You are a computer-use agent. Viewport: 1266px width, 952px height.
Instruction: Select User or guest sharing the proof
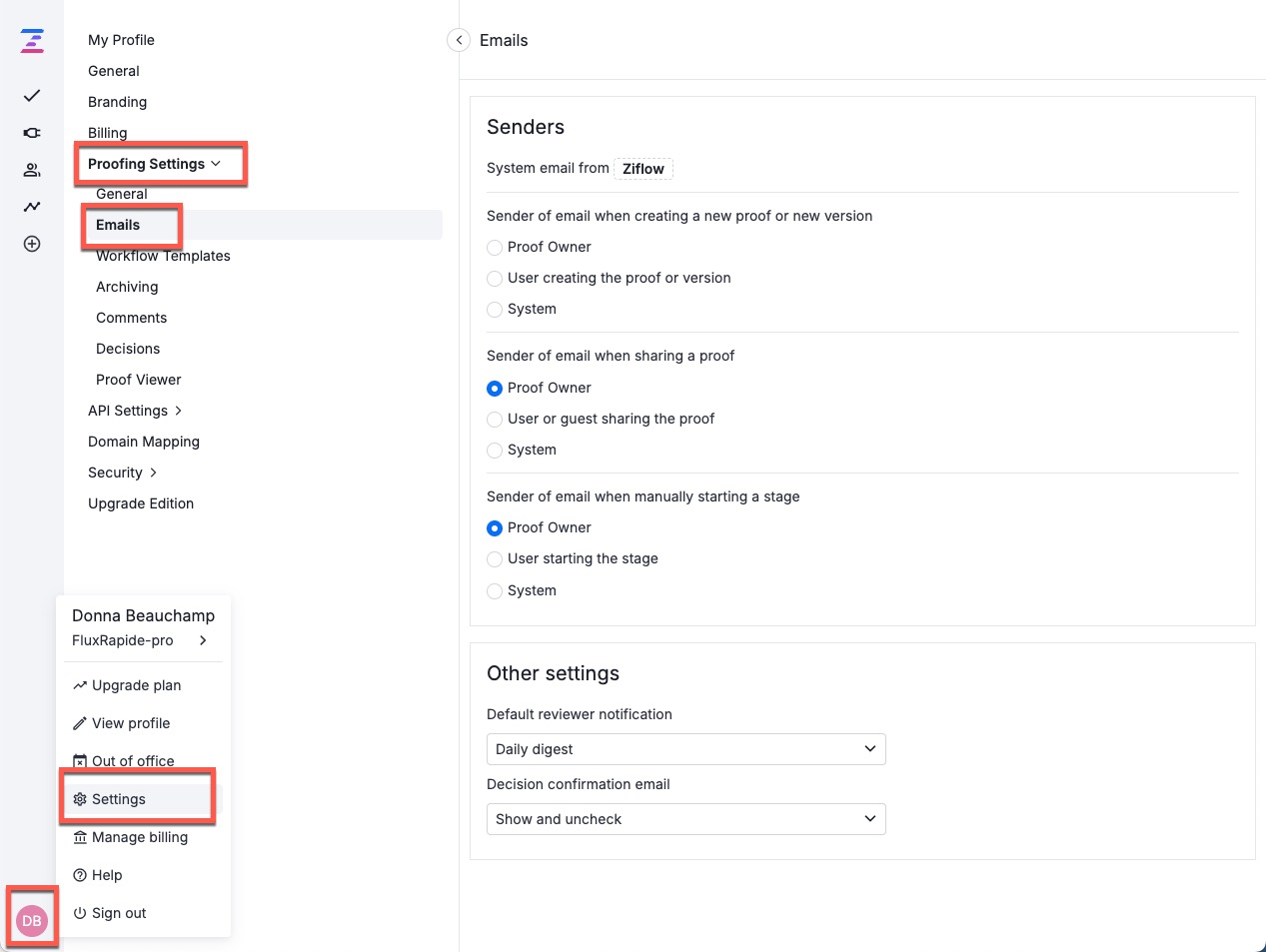point(495,420)
